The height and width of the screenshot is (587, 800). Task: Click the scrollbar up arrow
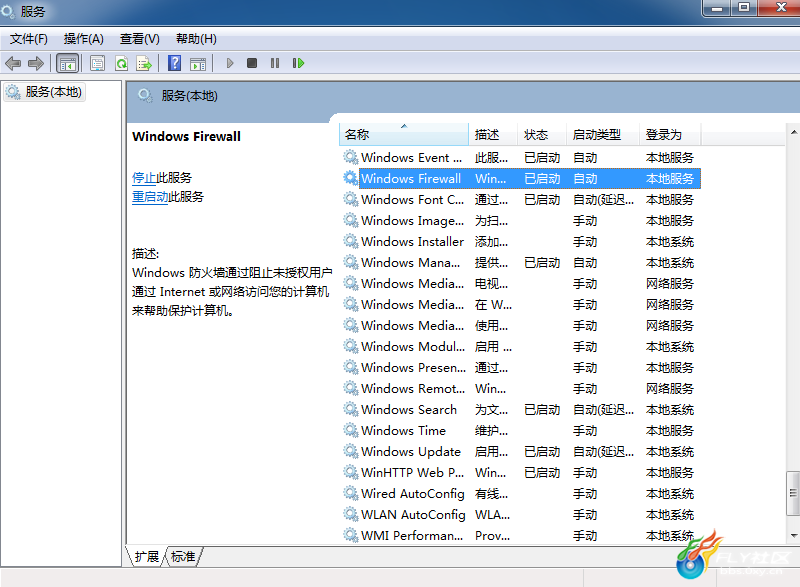pyautogui.click(x=793, y=132)
